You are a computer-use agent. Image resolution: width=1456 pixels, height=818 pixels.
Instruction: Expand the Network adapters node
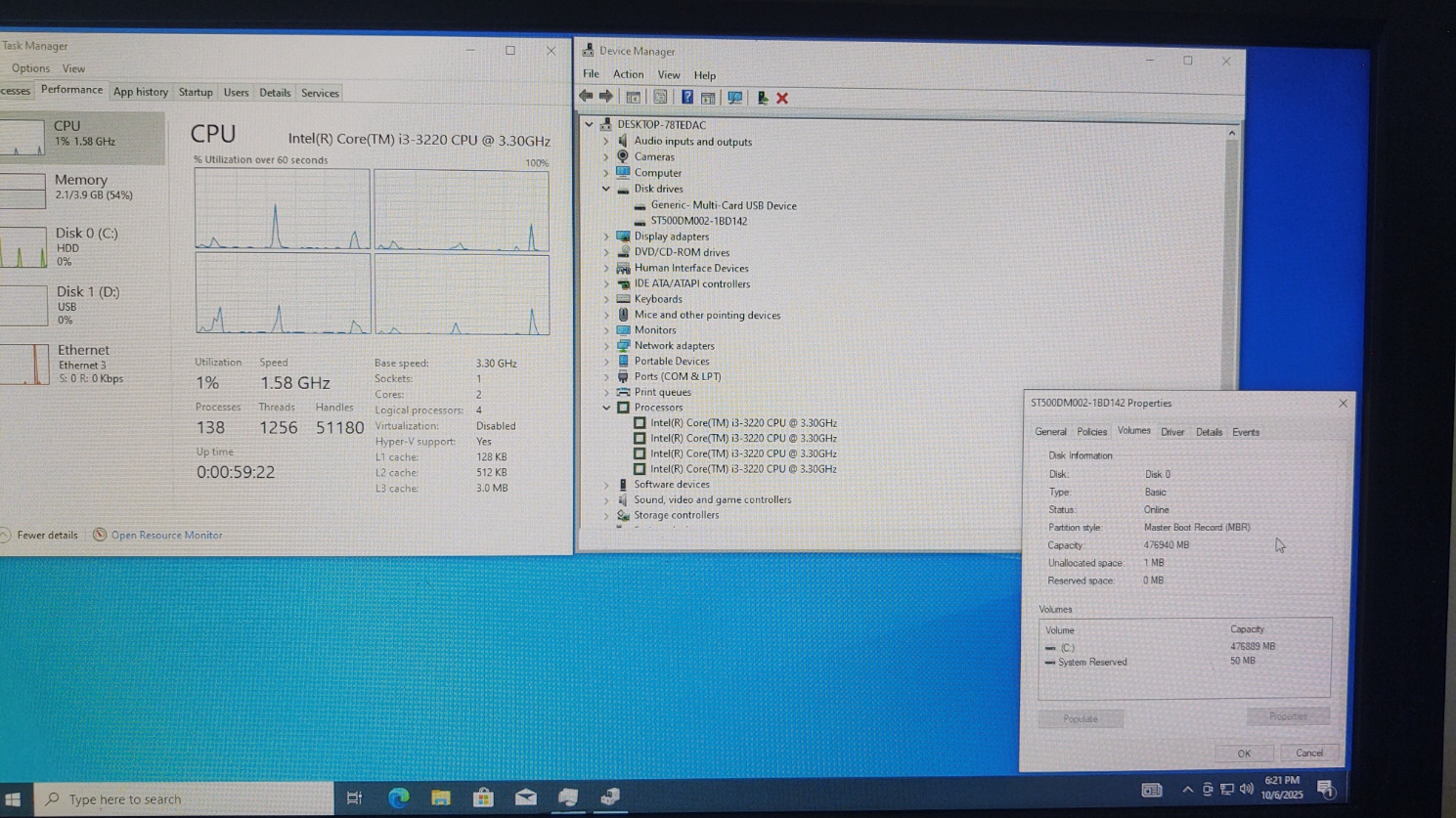tap(606, 346)
